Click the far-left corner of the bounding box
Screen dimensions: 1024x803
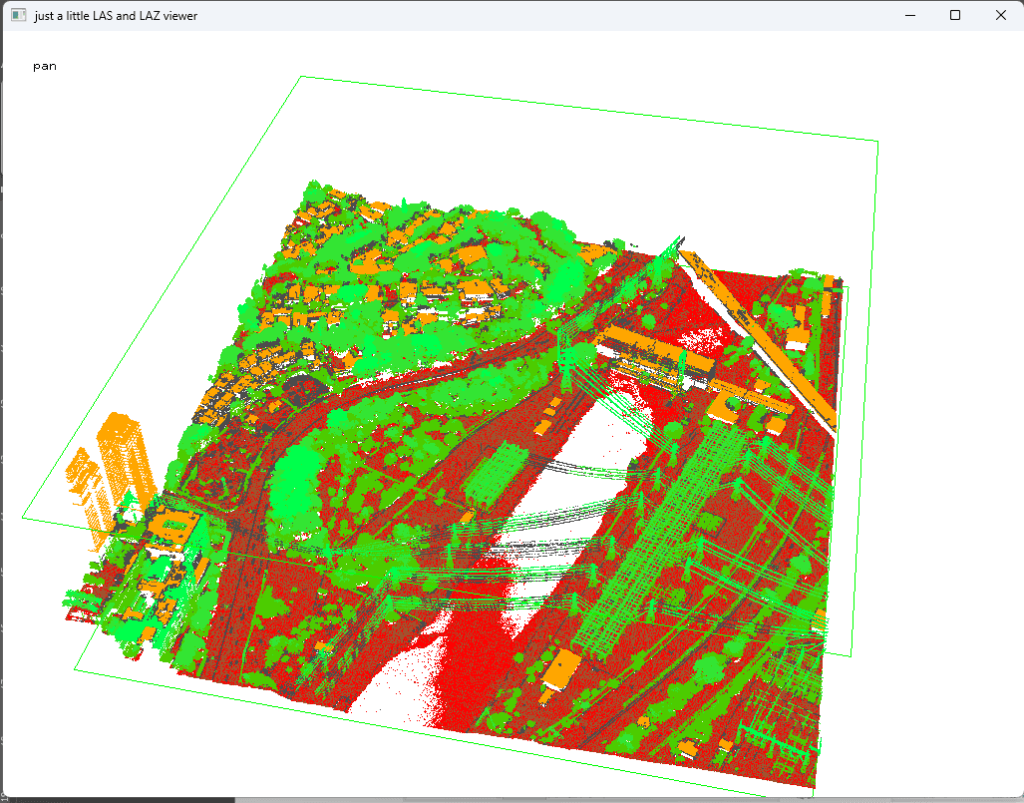[x=23, y=516]
